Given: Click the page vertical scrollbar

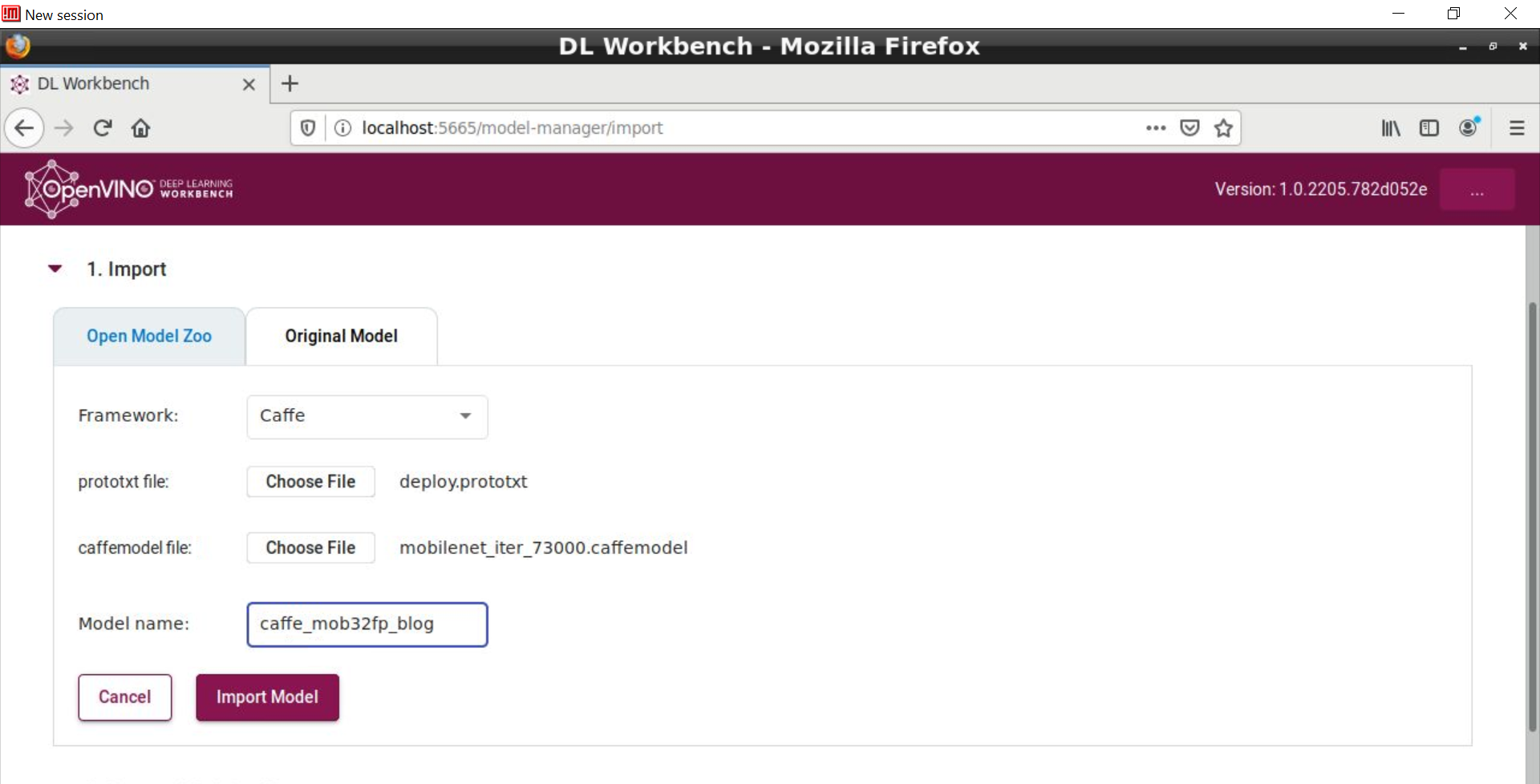Looking at the screenshot, I should coord(1532,517).
